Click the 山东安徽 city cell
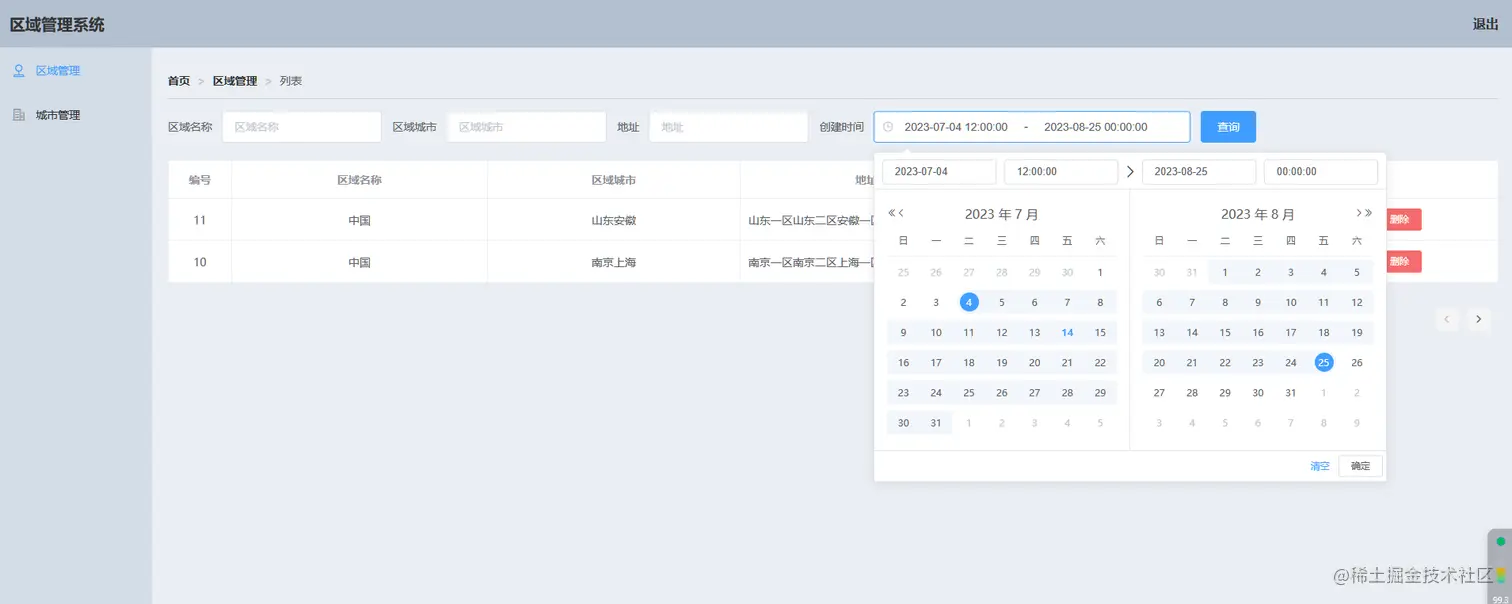This screenshot has width=1512, height=604. pos(614,220)
